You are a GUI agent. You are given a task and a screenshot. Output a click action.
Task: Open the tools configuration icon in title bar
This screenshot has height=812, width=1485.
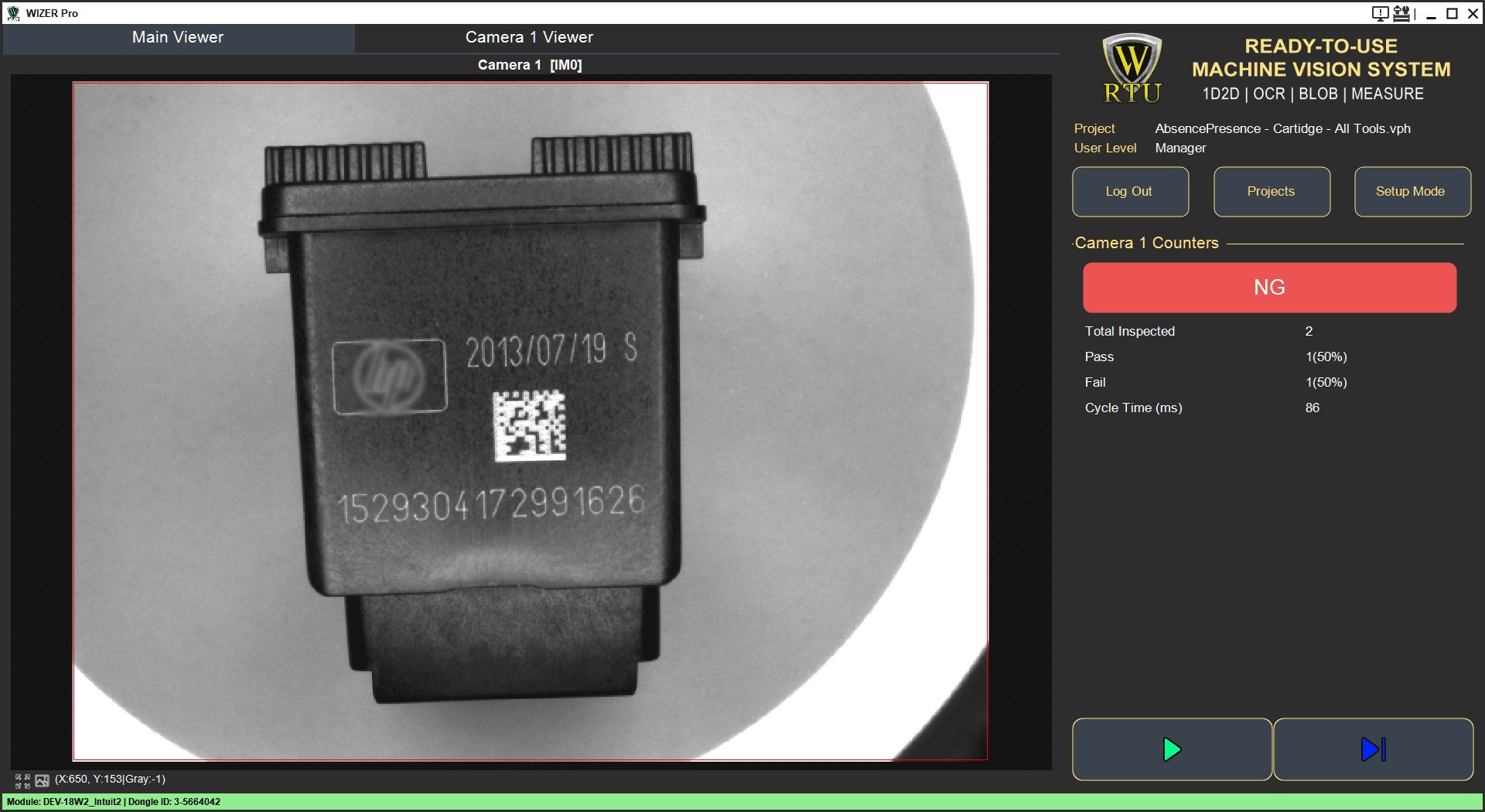(x=1401, y=13)
